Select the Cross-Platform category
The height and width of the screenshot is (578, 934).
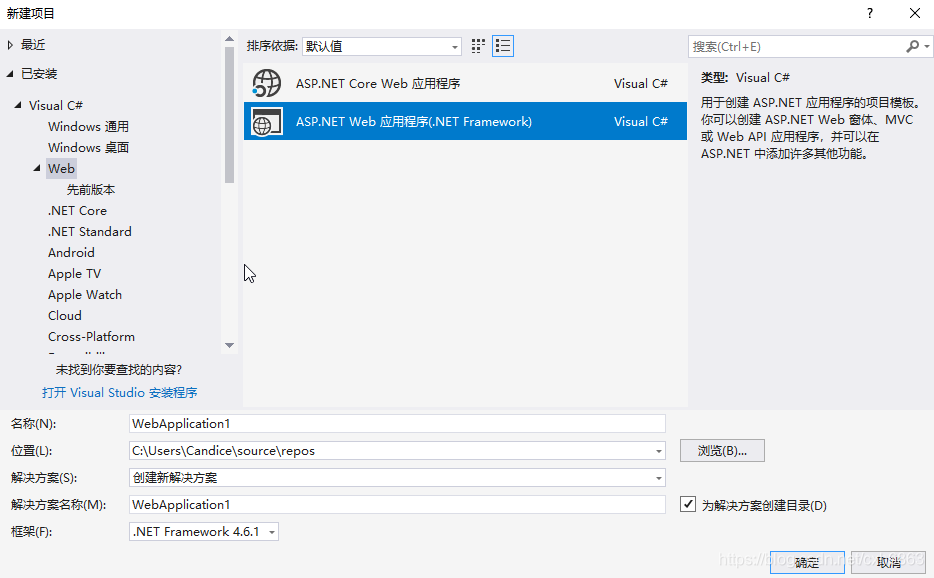pos(91,337)
